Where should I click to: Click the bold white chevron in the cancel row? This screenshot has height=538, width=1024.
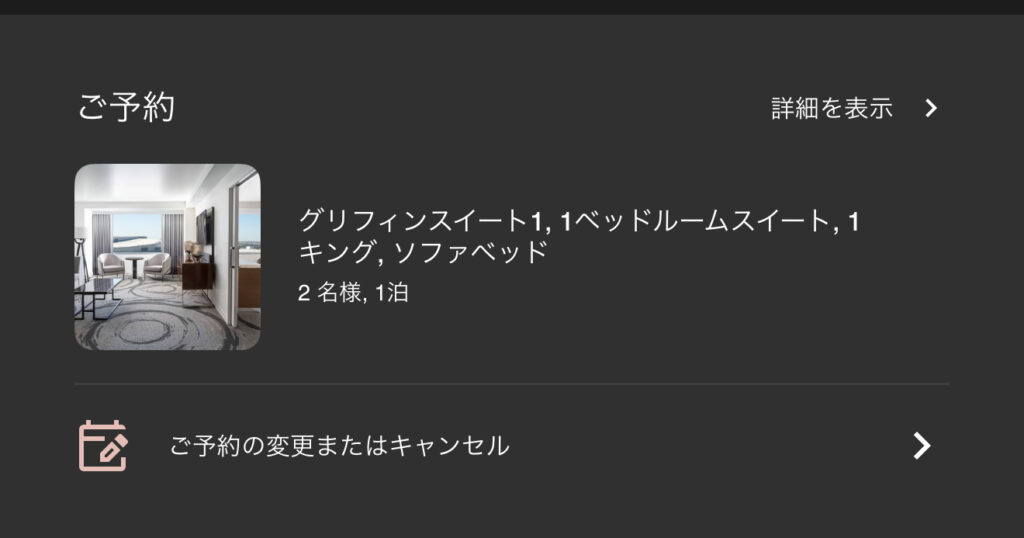click(x=921, y=446)
